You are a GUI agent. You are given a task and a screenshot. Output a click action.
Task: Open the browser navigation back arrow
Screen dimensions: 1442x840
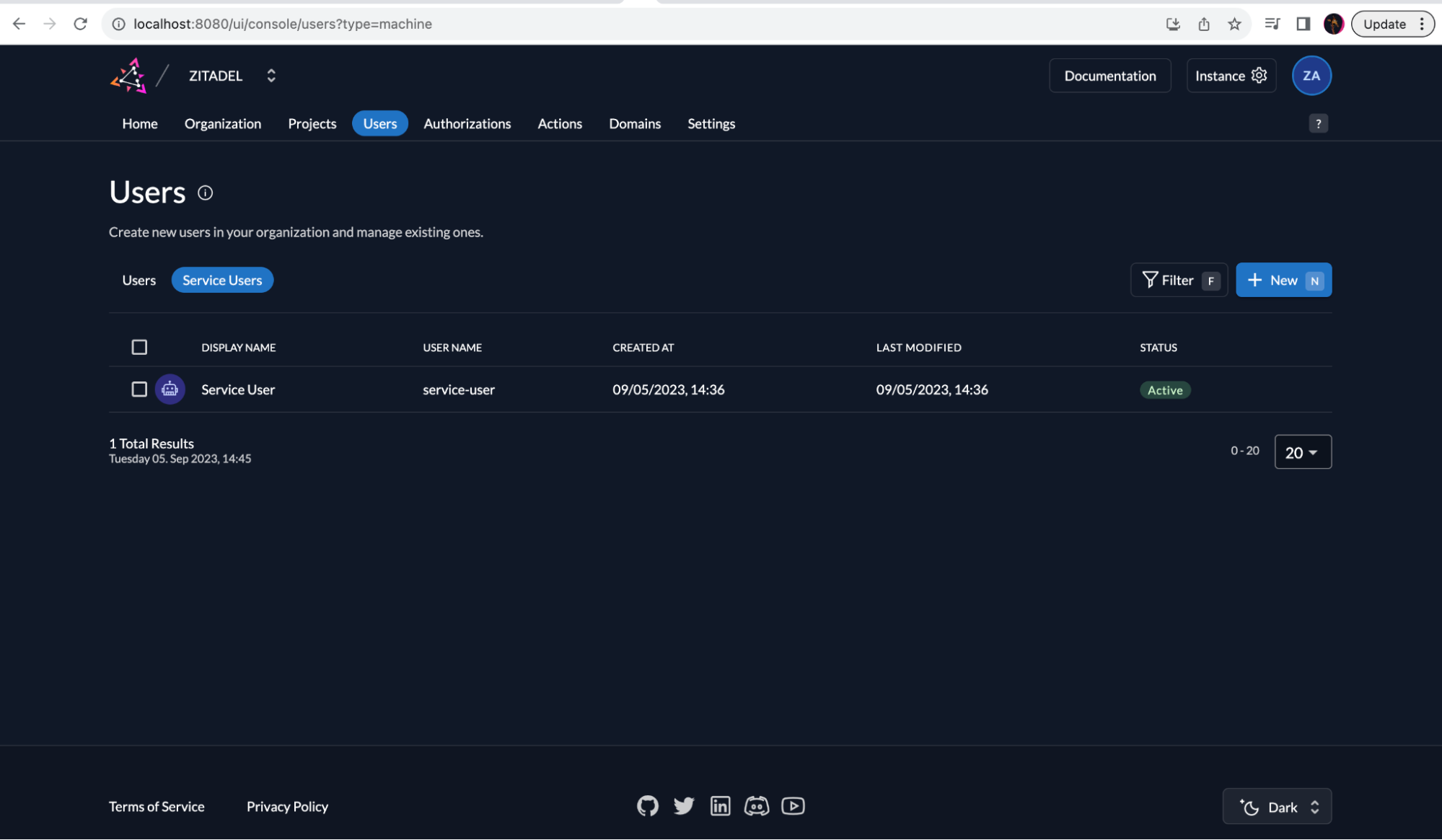(x=19, y=23)
